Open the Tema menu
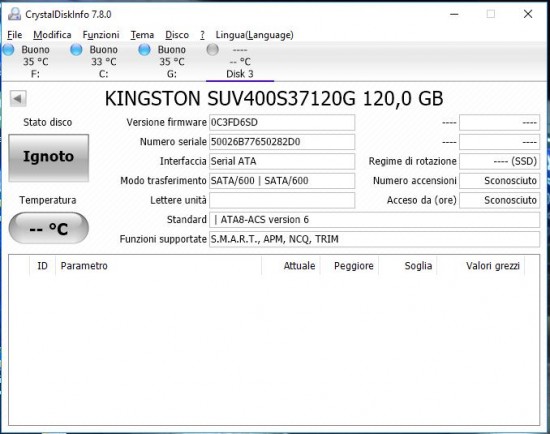 142,35
